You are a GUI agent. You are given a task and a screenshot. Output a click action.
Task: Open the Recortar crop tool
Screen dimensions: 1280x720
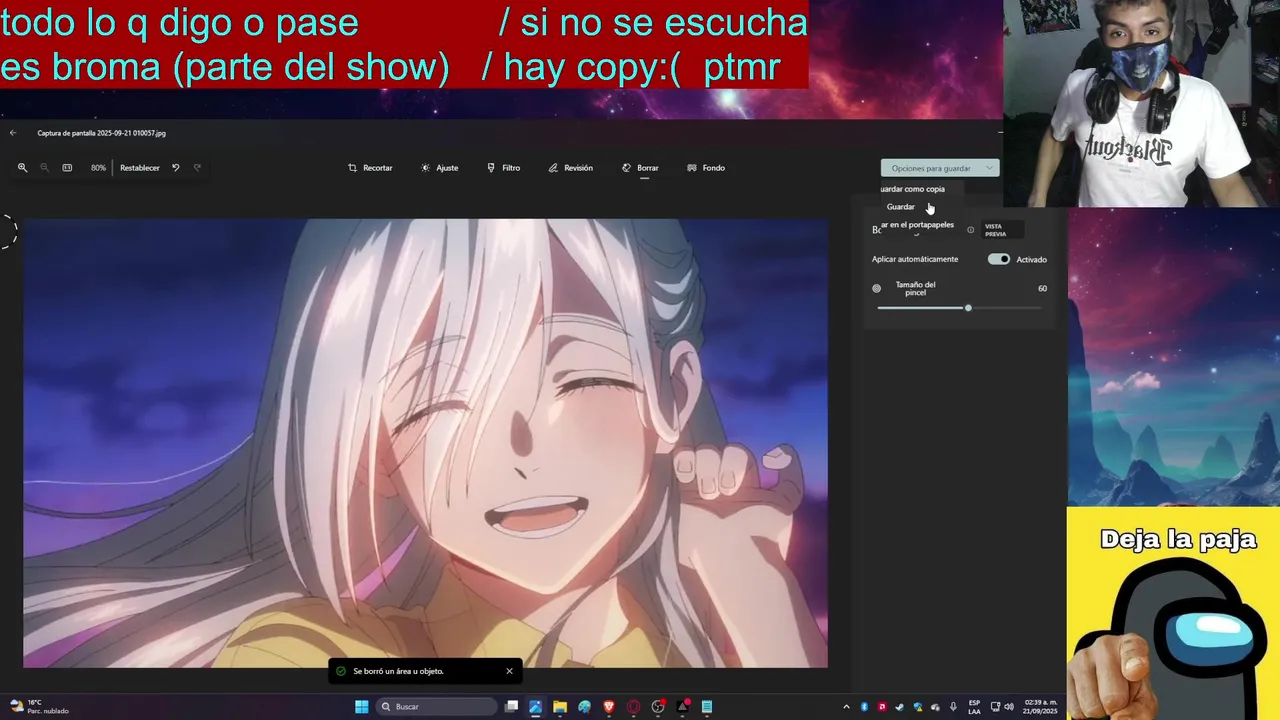click(x=370, y=168)
